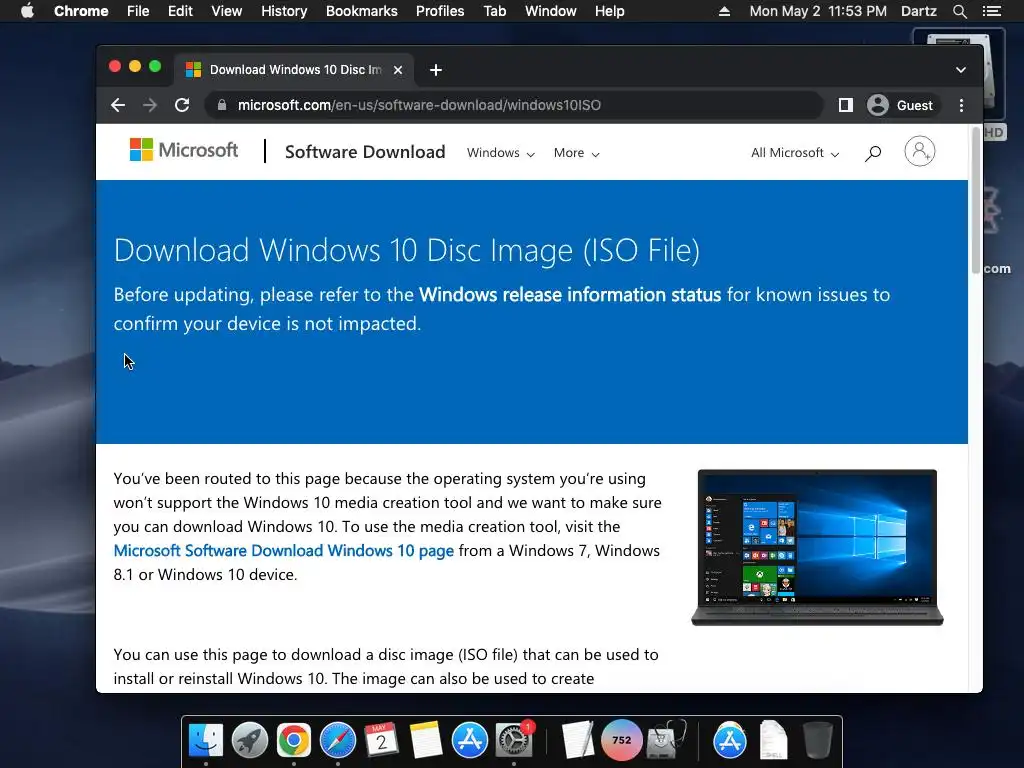Open the Window menu
Screen dimensions: 1024x768
[551, 11]
